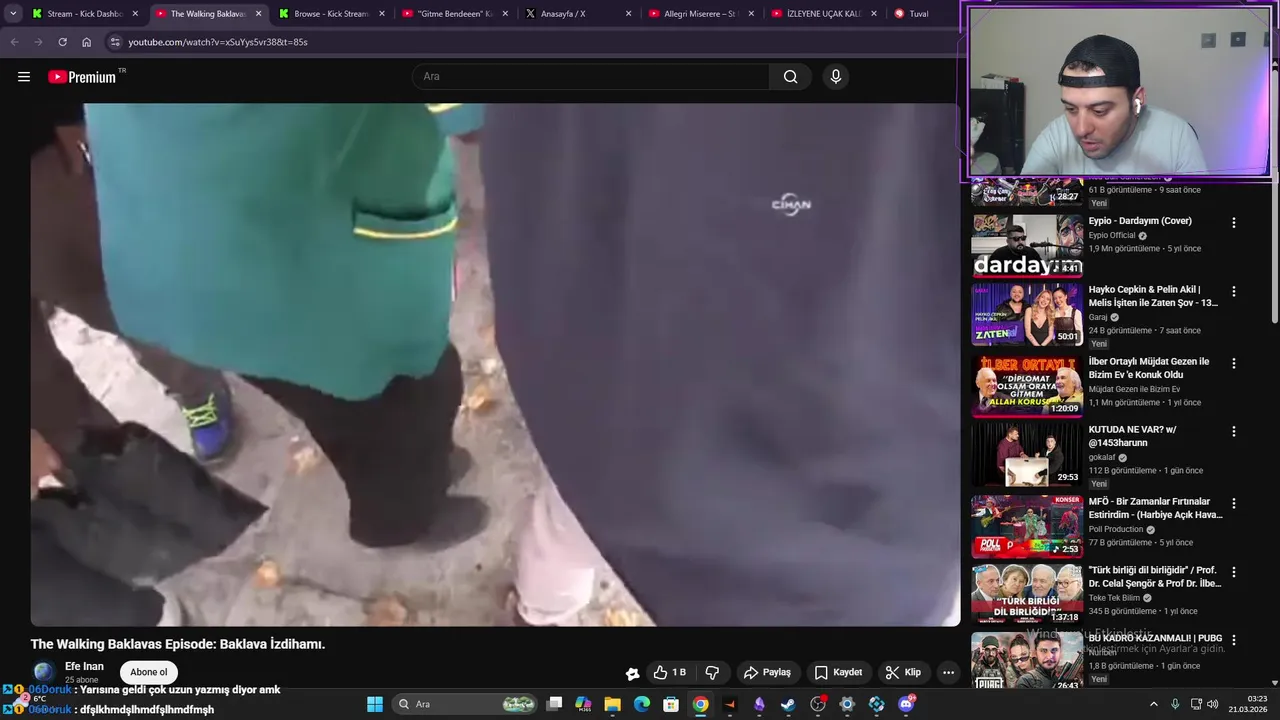Screen dimensions: 1280x720
Task: Open options menu for KUTUDA NE VAR video
Action: (1233, 431)
